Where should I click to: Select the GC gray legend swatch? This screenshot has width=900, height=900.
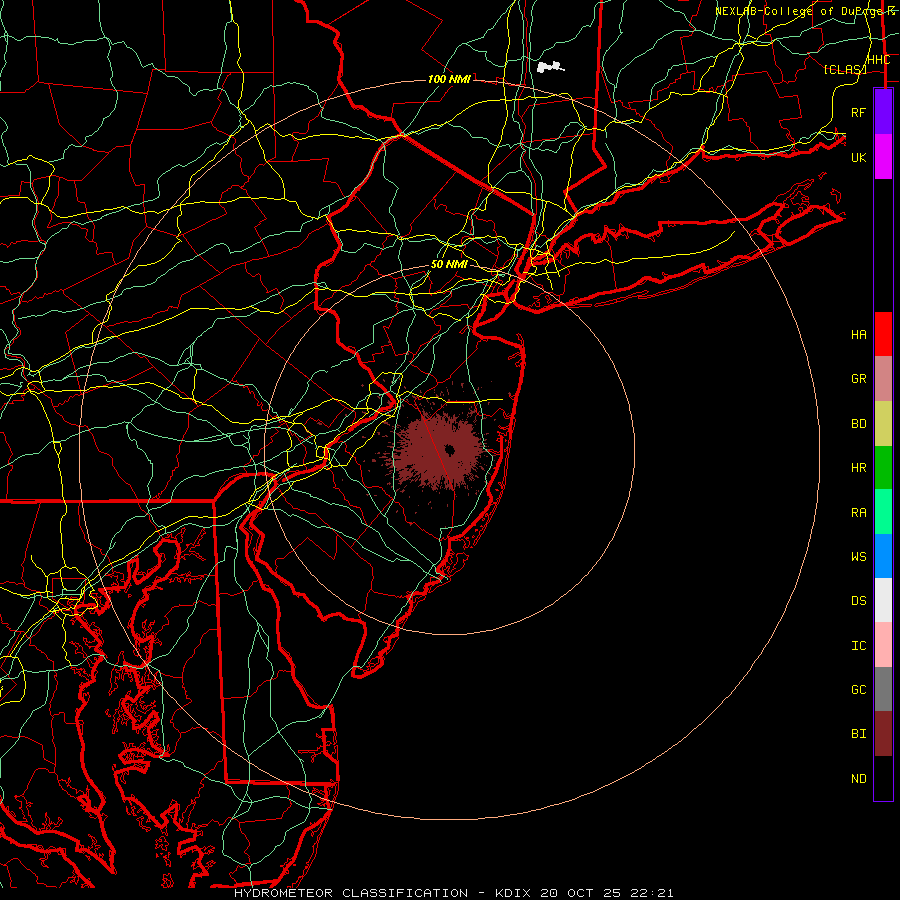[883, 689]
